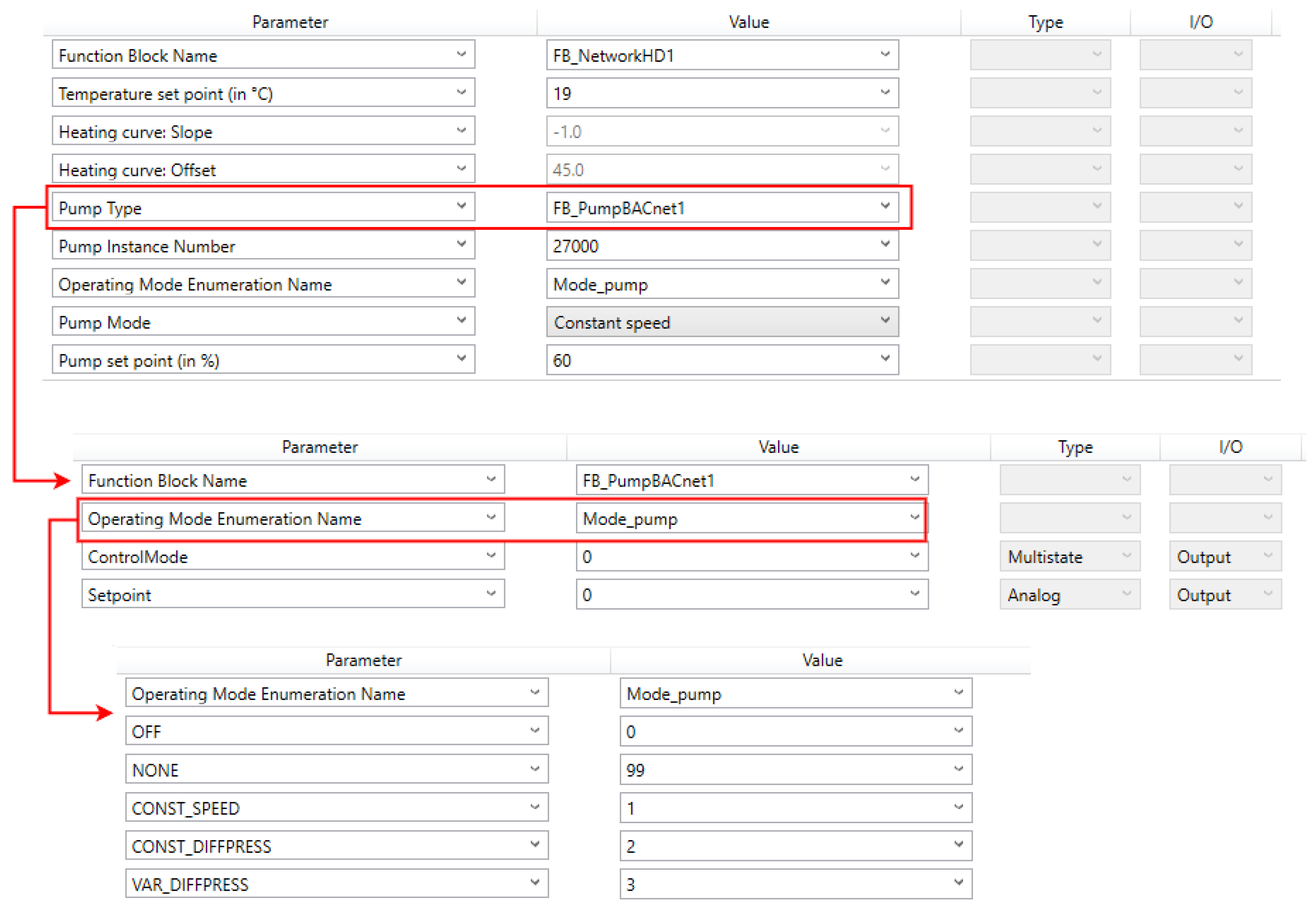Viewport: 1316px width, 907px height.
Task: Open ControlMode I/O dropdown showing Output
Action: pos(1267,556)
